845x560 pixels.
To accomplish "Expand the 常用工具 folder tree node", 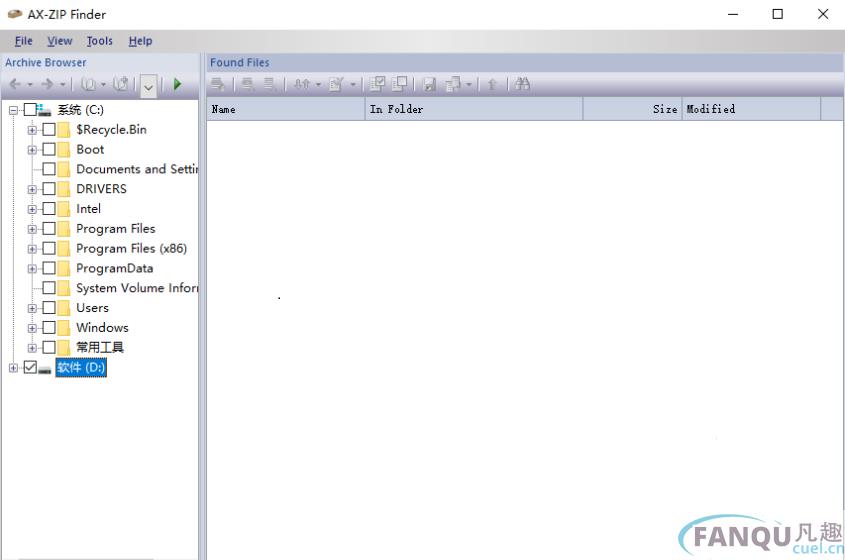I will click(32, 348).
